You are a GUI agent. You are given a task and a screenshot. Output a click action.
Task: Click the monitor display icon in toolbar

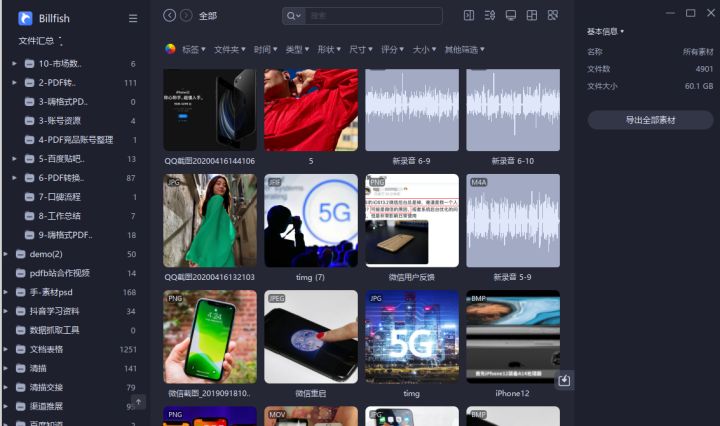point(511,16)
